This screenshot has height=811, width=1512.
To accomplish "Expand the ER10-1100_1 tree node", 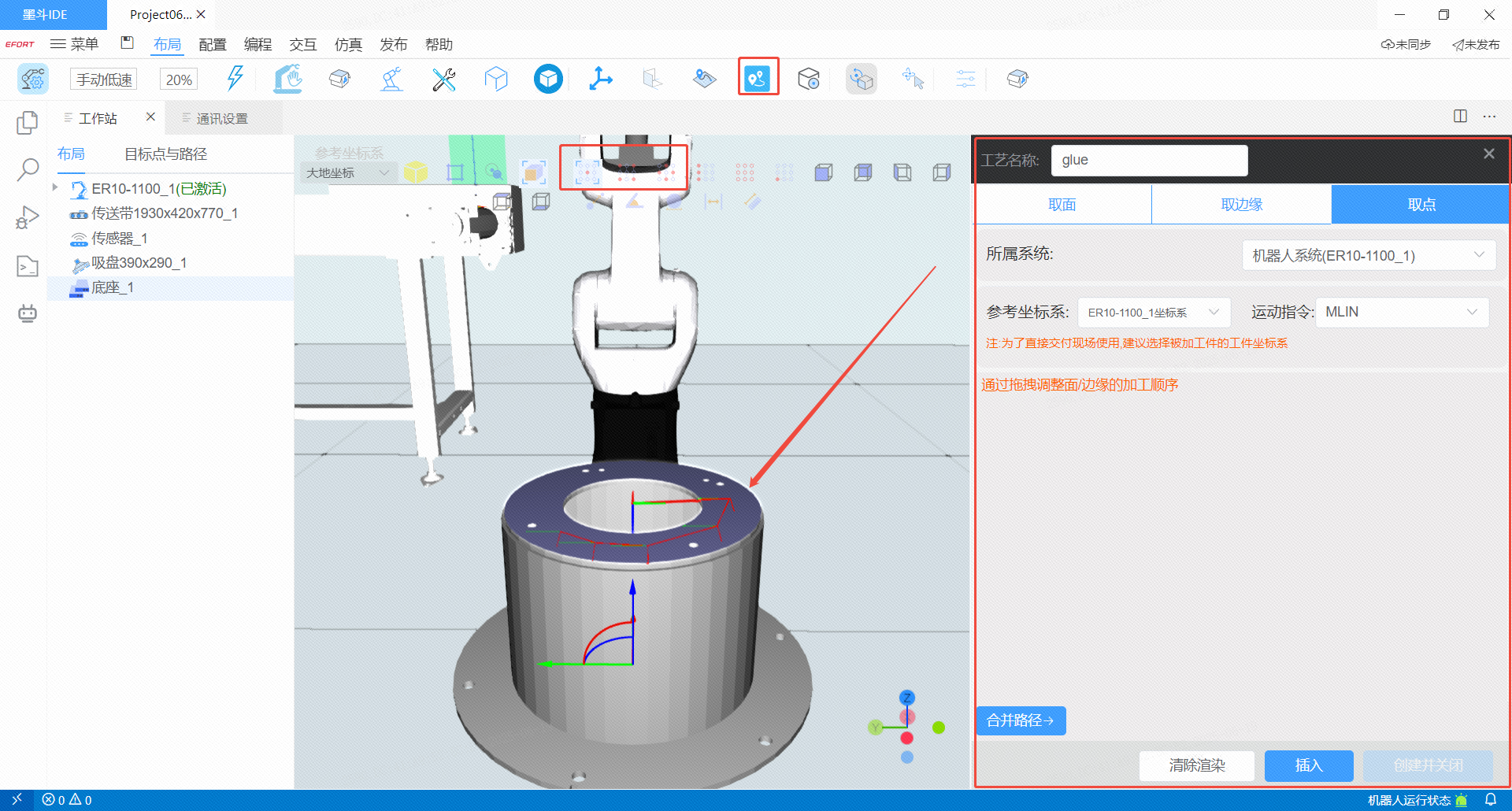I will [55, 188].
